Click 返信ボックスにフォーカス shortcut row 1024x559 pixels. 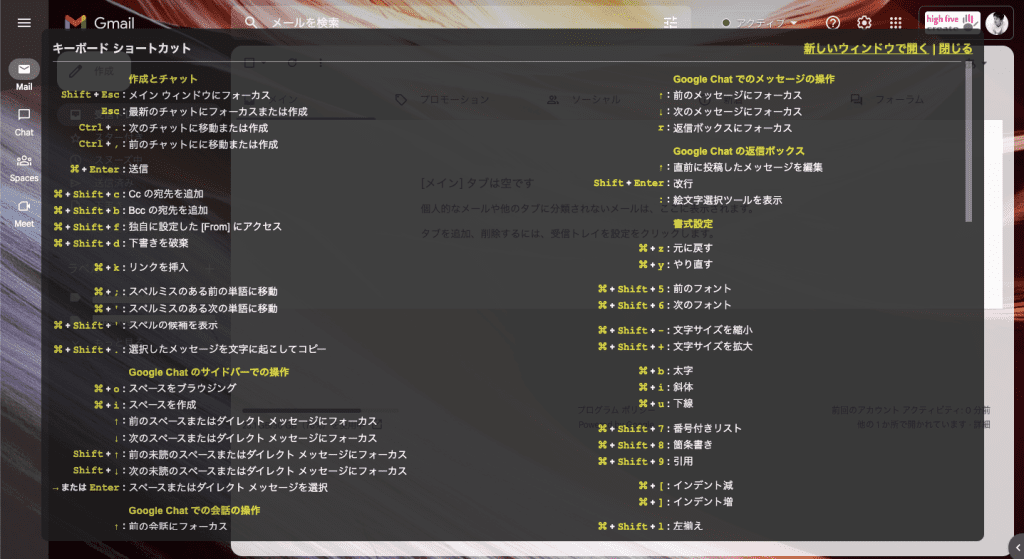tap(725, 128)
